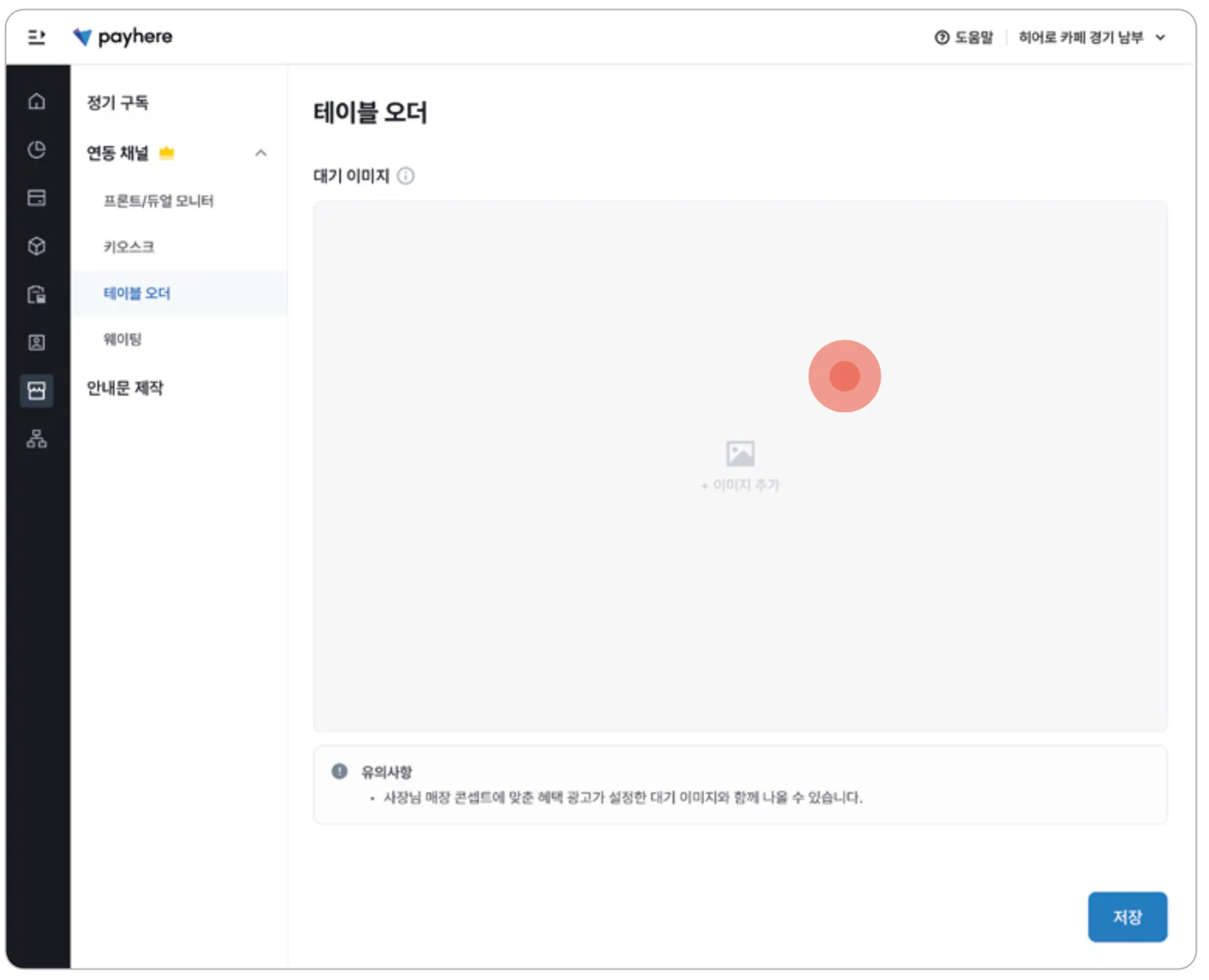Go to 키오스크 submenu item

129,247
